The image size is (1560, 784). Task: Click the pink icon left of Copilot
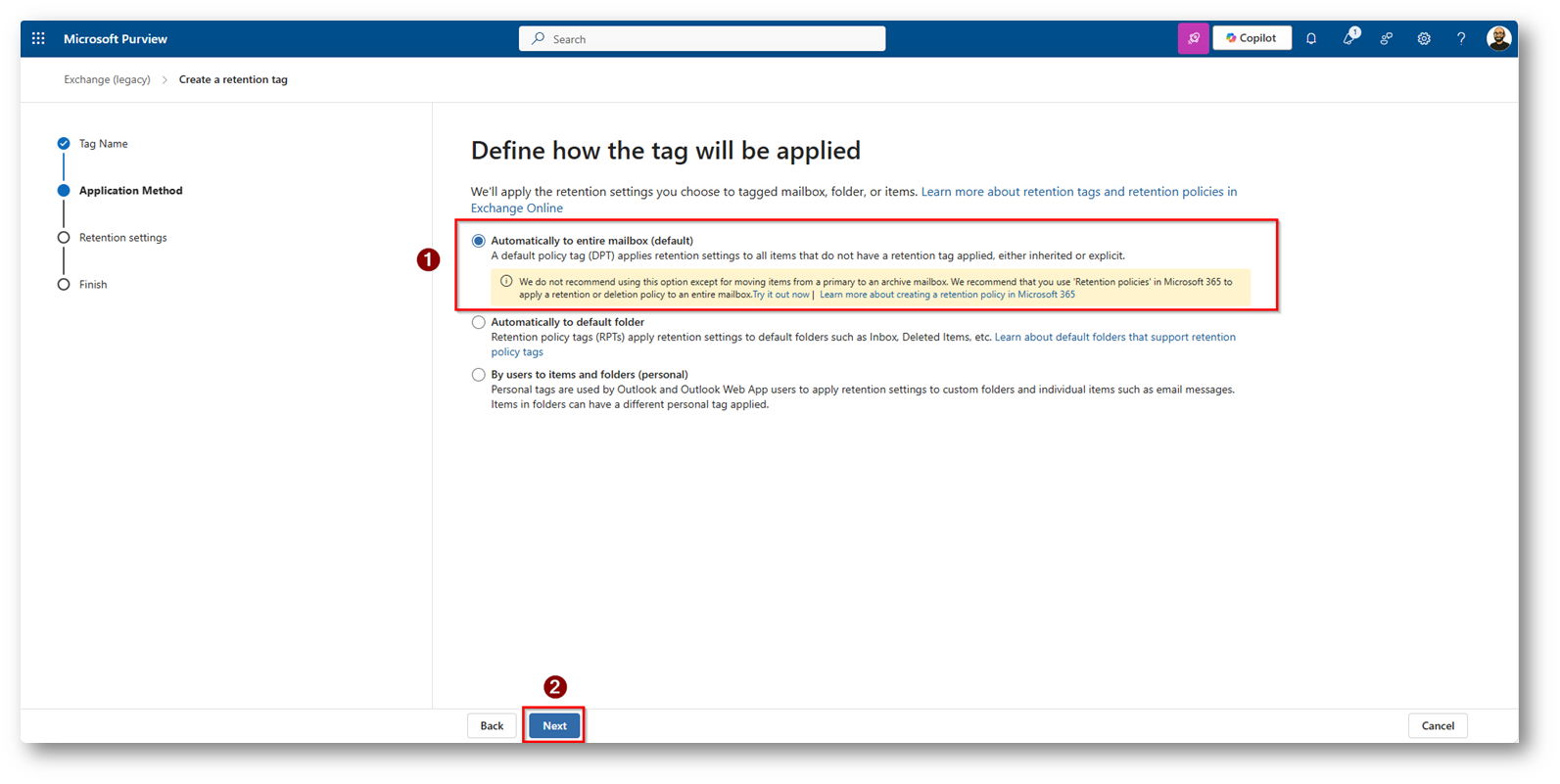tap(1193, 39)
